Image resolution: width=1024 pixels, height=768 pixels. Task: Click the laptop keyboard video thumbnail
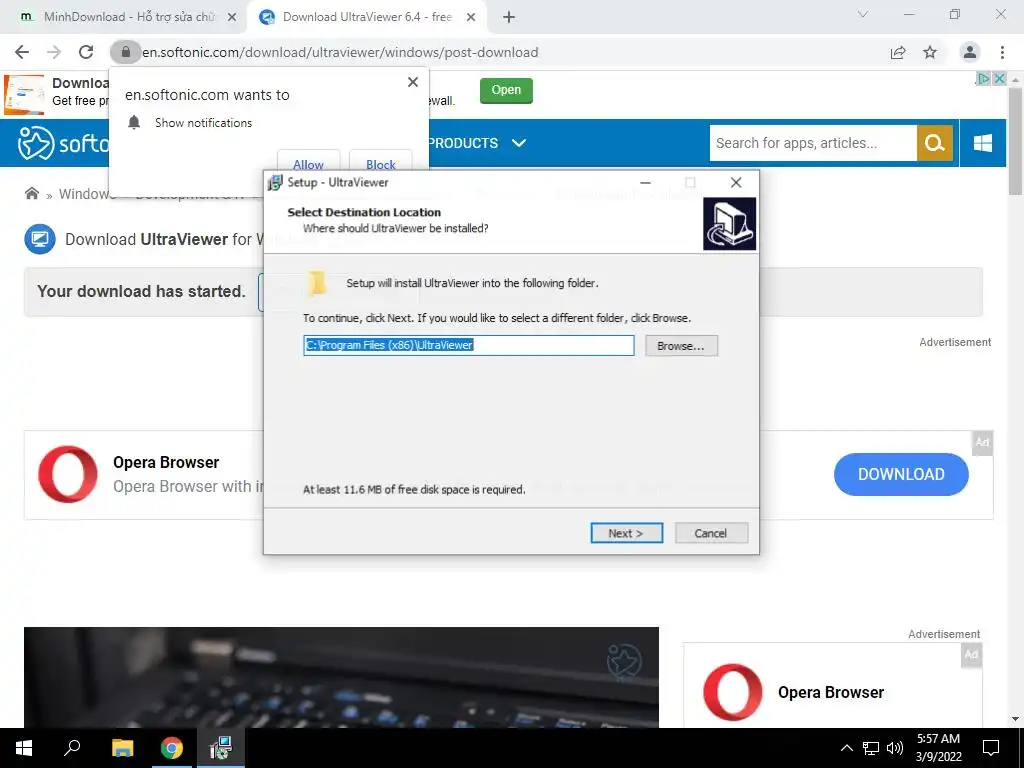pyautogui.click(x=341, y=677)
